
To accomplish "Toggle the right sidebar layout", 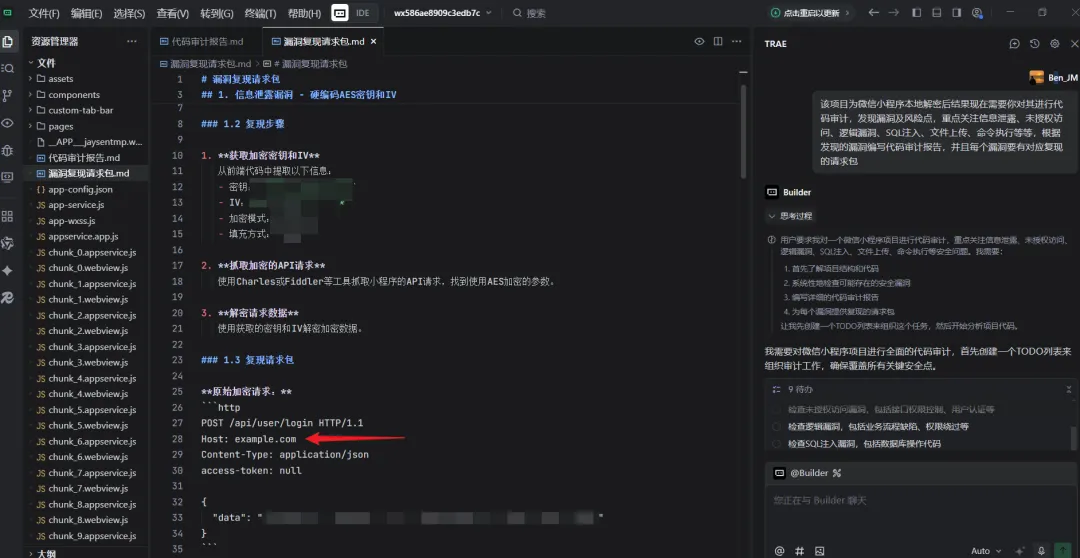I will point(957,12).
